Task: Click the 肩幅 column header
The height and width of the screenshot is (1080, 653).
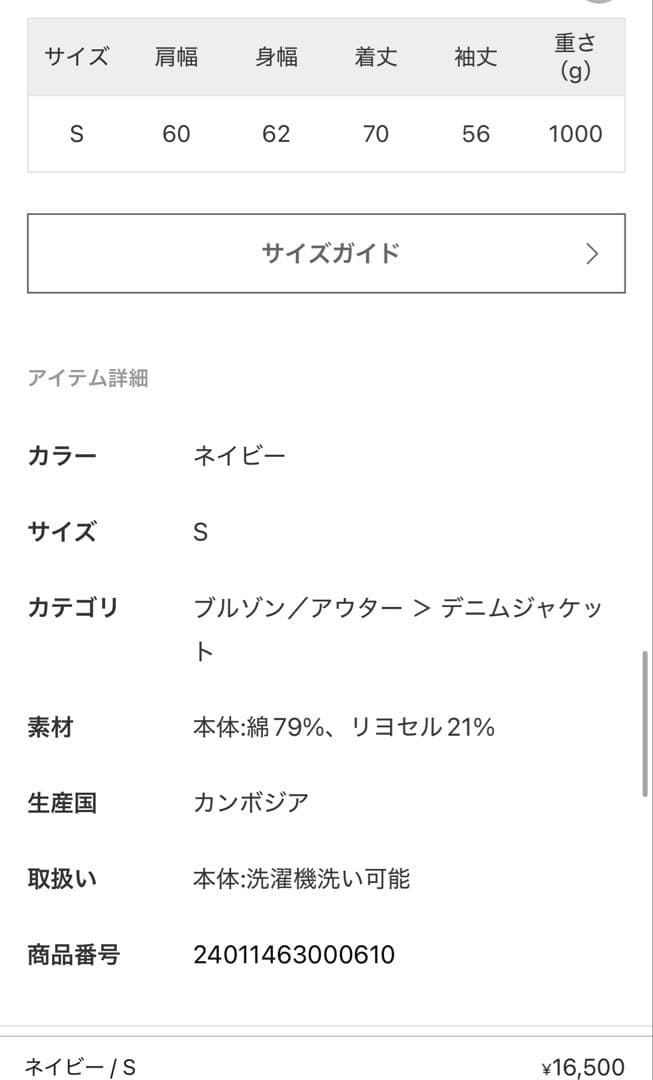Action: tap(176, 57)
